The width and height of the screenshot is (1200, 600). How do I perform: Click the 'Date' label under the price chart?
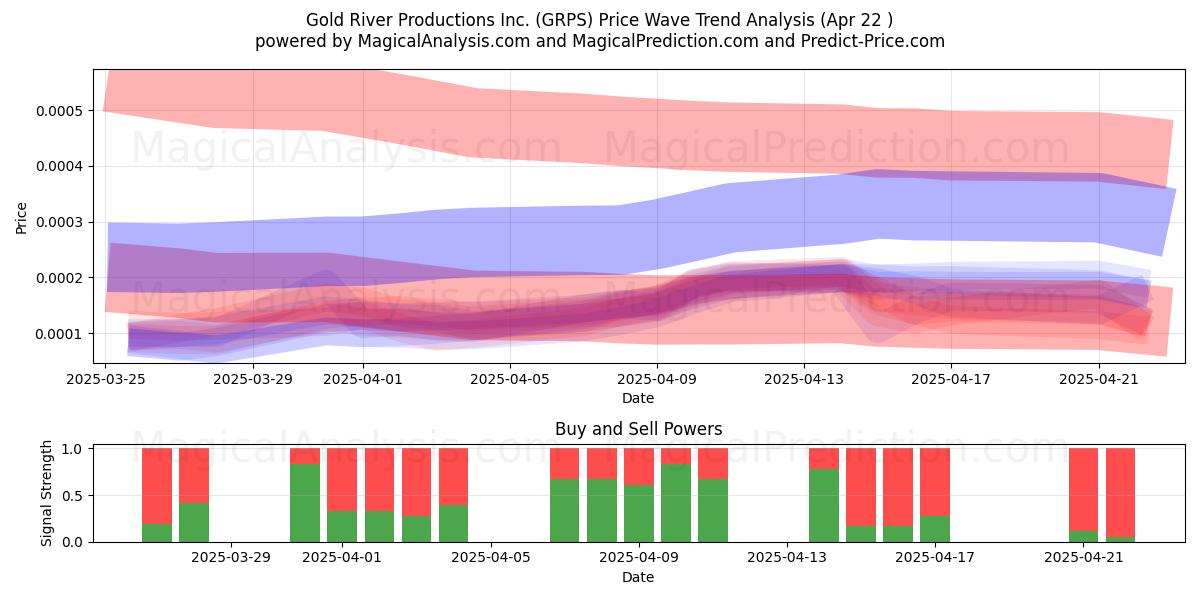click(638, 398)
